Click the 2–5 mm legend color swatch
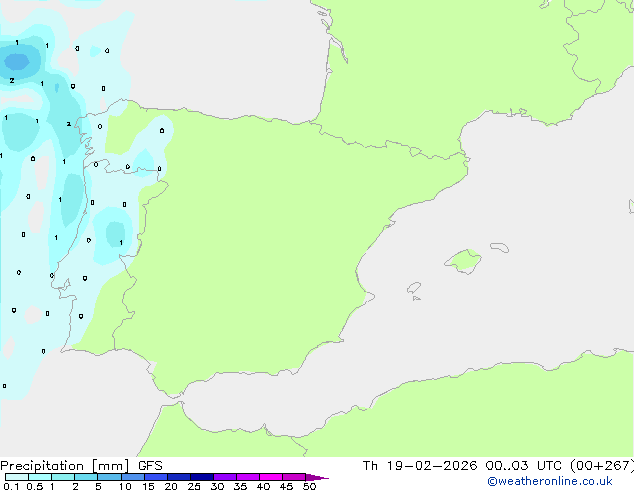 pos(86,477)
